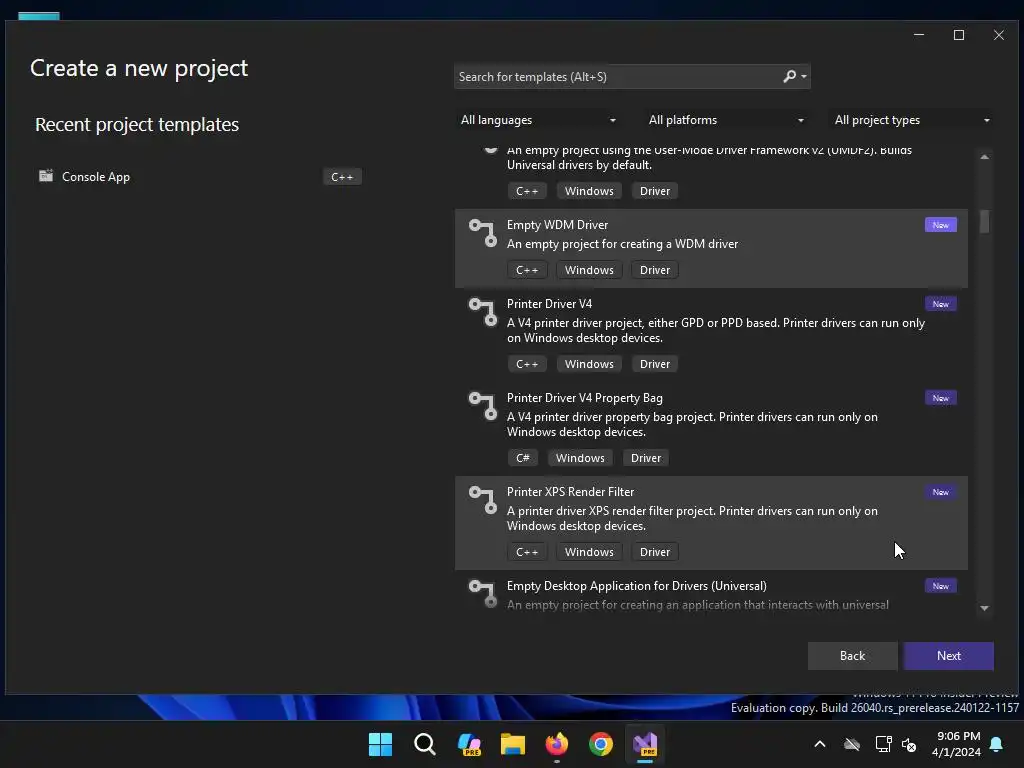
Task: Click the New badge on Empty WDM Driver
Action: coord(940,225)
